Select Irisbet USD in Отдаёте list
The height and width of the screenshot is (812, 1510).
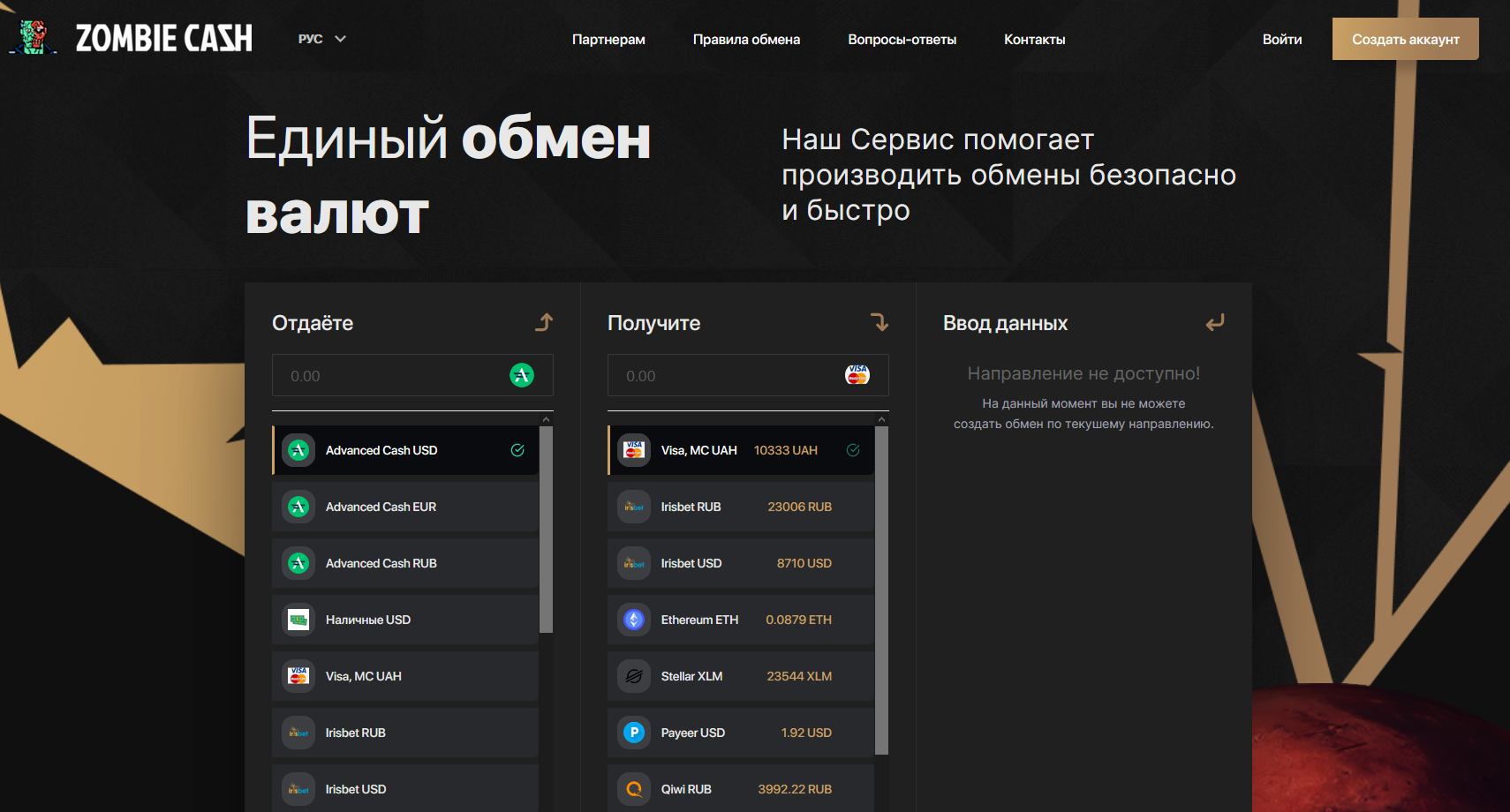click(x=405, y=788)
